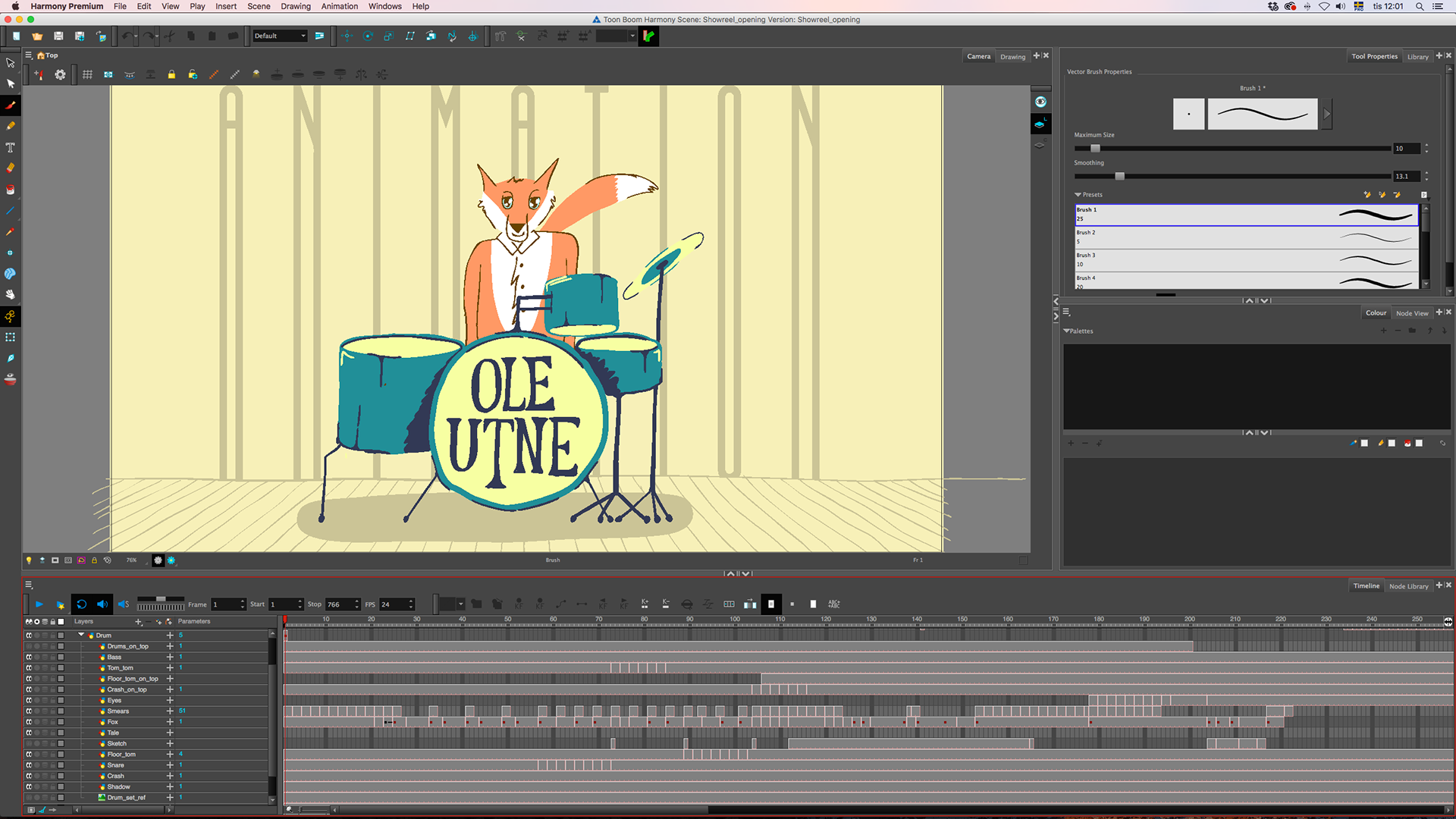Click the add palette plus icon
The image size is (1456, 819).
coord(1383,331)
